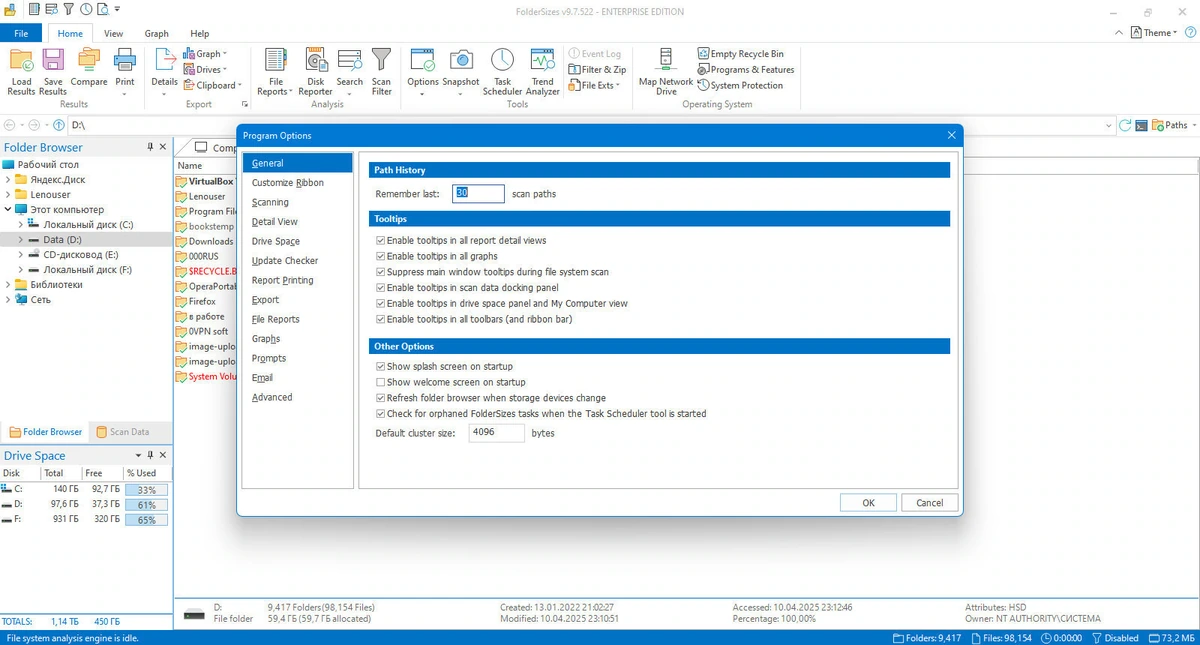Click OK in Program Options
The width and height of the screenshot is (1200, 645).
[868, 503]
